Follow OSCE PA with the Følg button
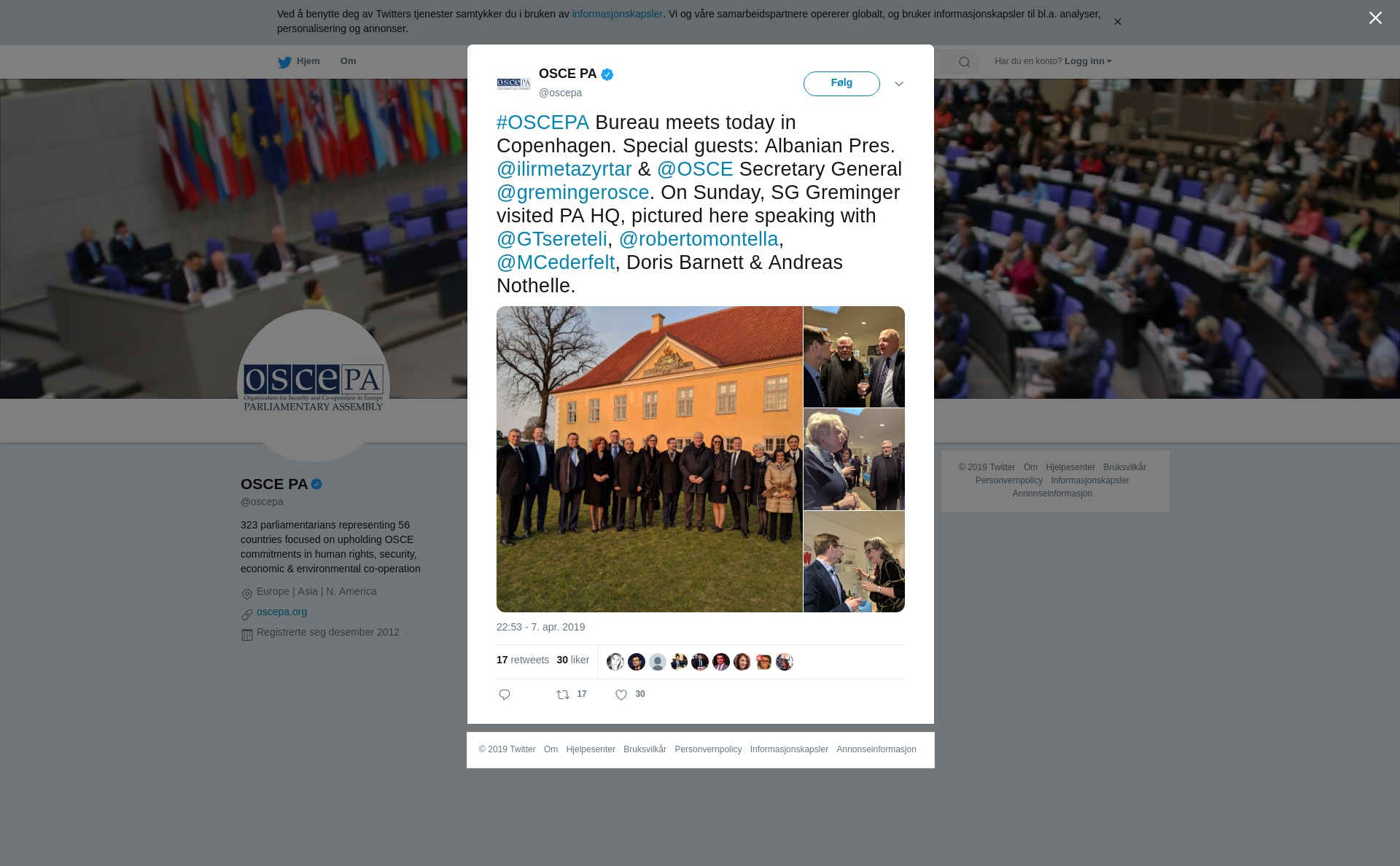The width and height of the screenshot is (1400, 866). [841, 84]
